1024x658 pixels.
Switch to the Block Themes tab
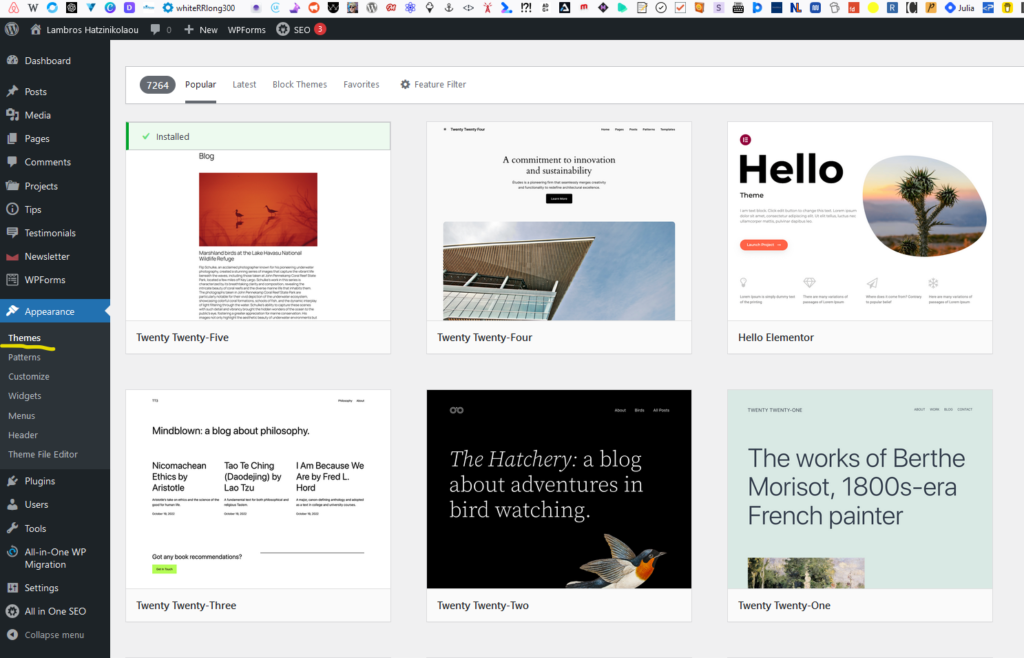(299, 85)
